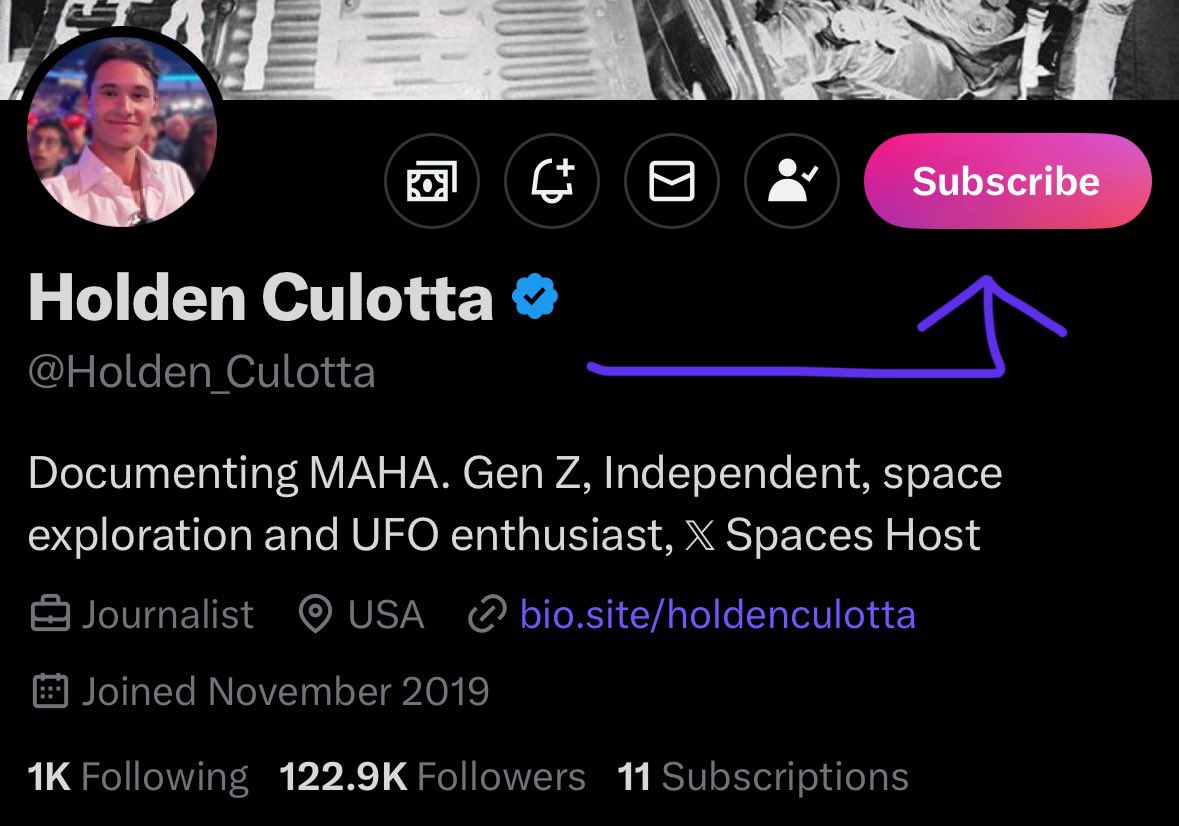Click the tip/send money icon
Image resolution: width=1179 pixels, height=826 pixels.
432,182
